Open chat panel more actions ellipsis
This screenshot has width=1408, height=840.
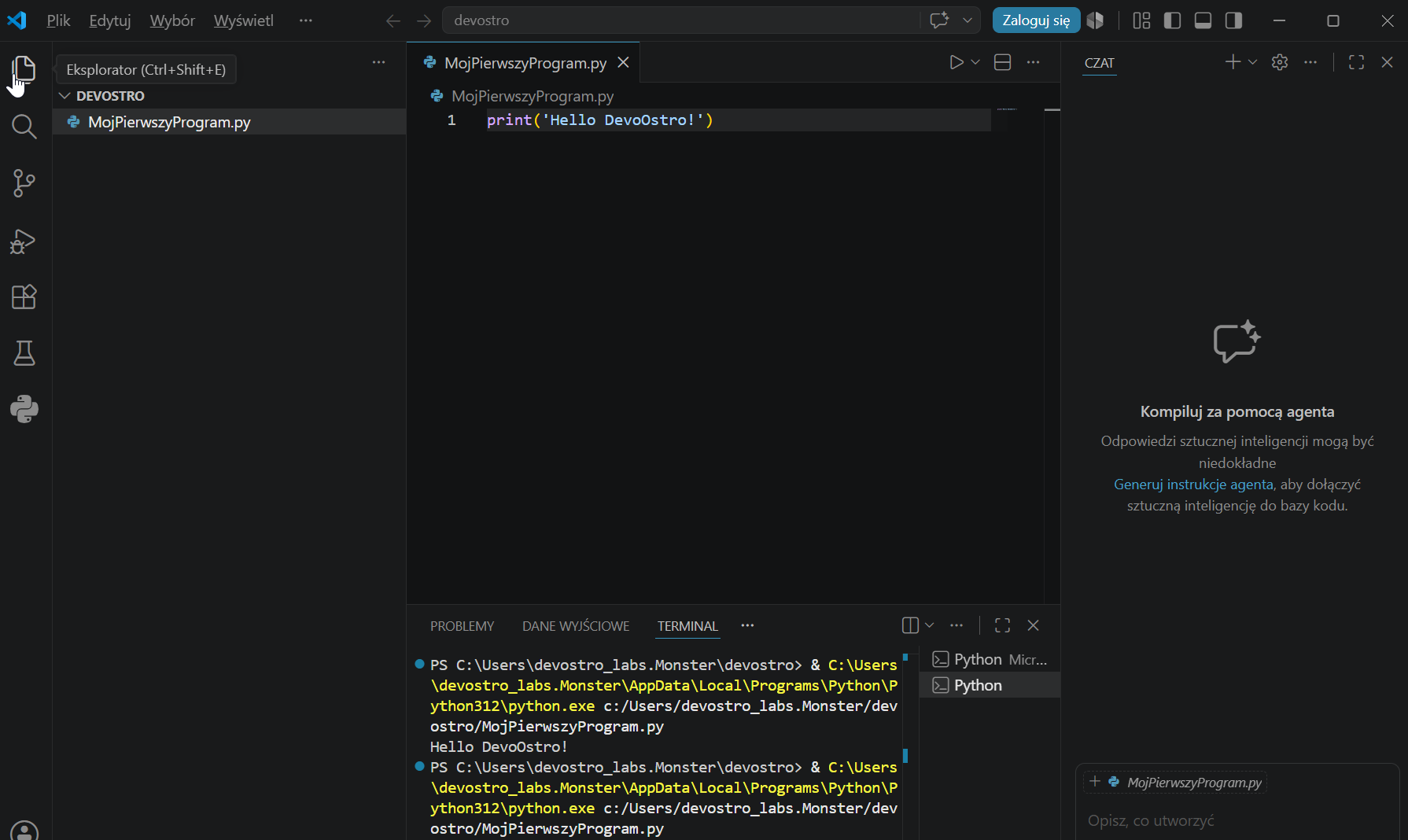[x=1310, y=62]
